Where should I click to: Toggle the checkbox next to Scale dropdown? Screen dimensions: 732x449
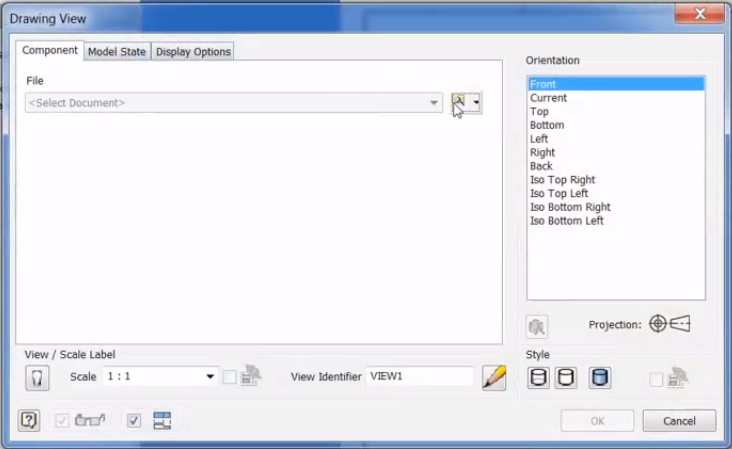pyautogui.click(x=230, y=377)
